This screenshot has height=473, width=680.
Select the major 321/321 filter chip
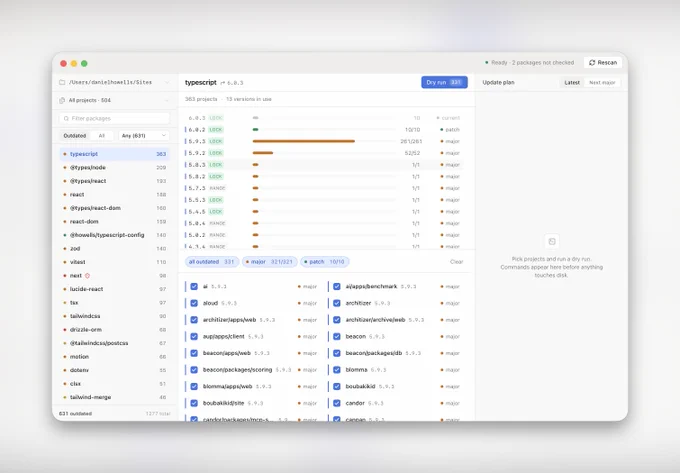270,262
